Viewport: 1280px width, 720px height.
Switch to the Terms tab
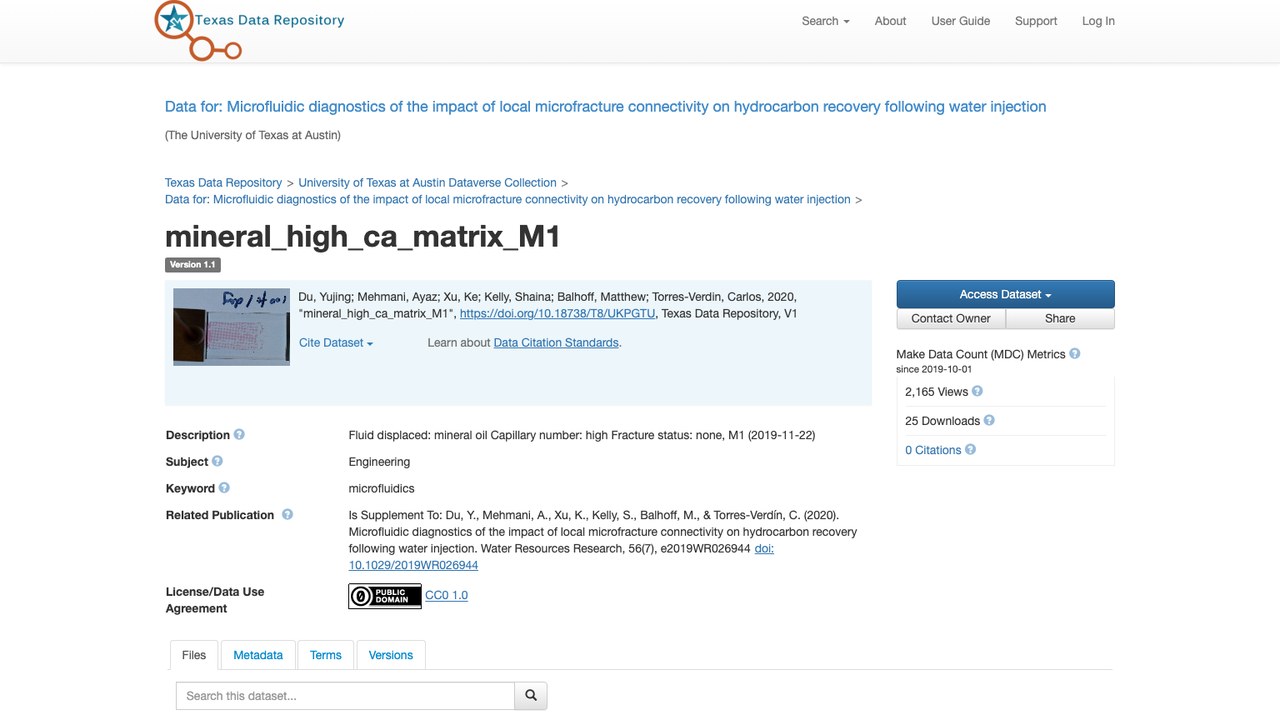point(326,655)
